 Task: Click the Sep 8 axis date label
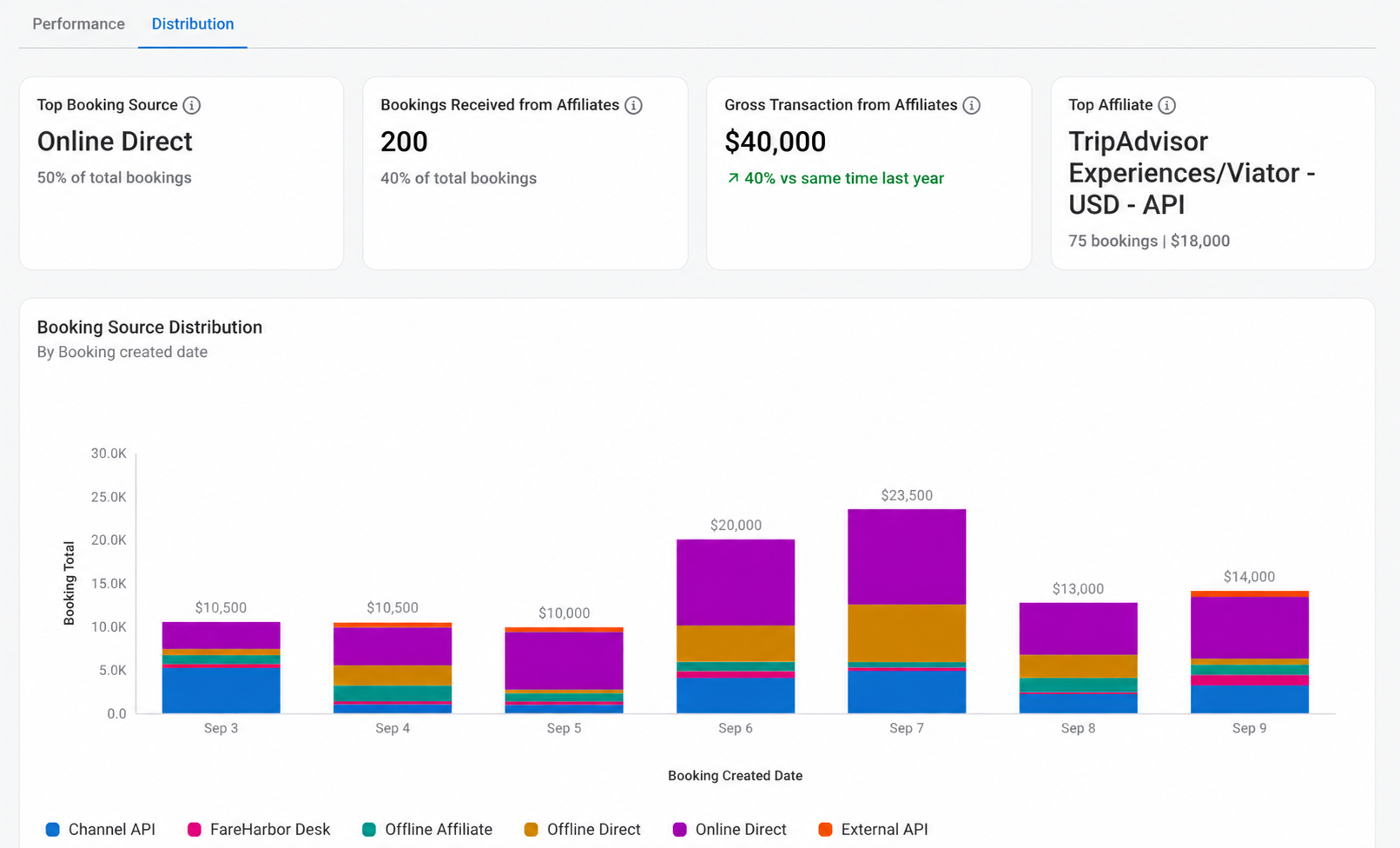1078,728
